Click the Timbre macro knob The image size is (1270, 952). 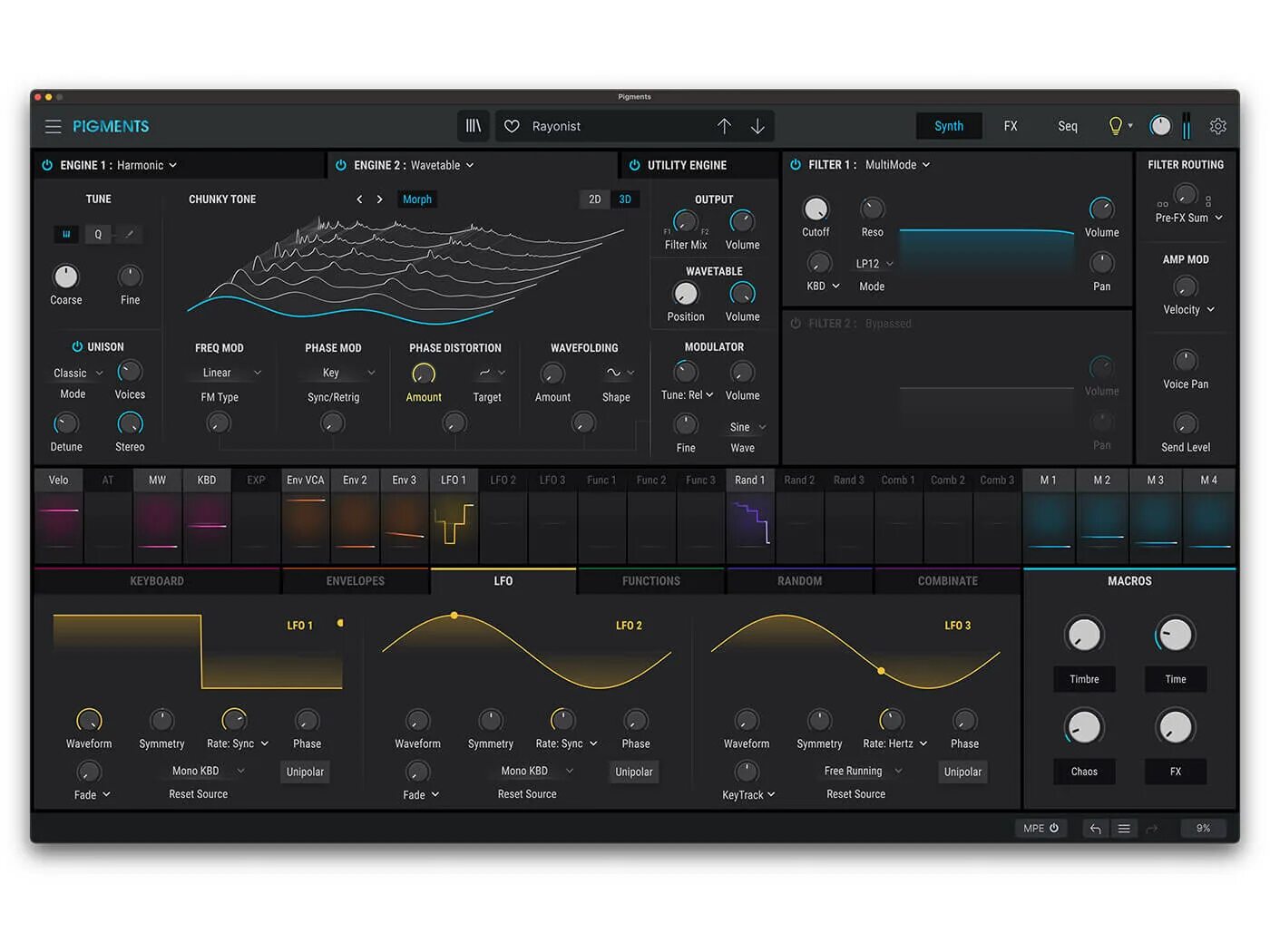(x=1084, y=636)
